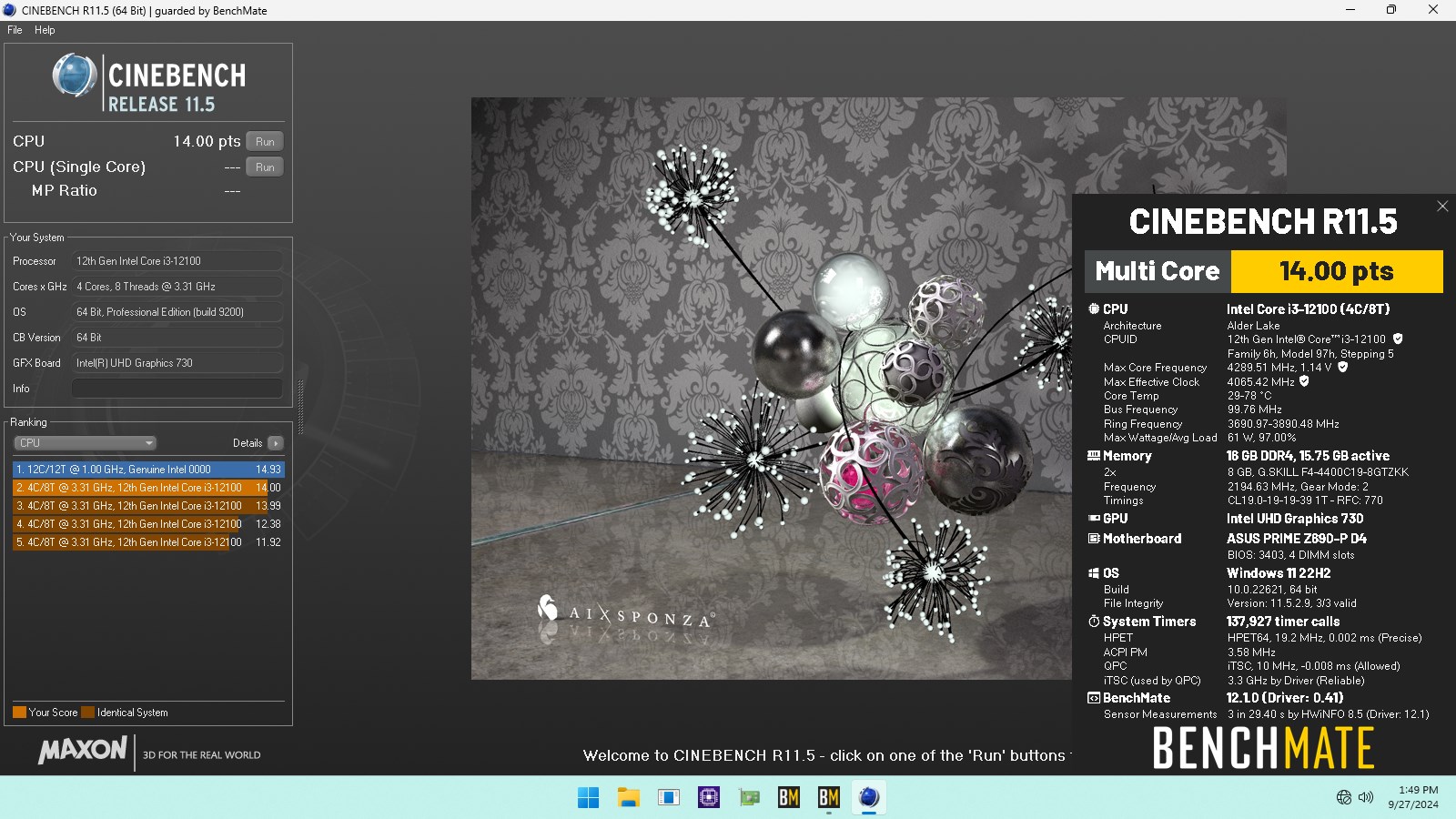The image size is (1456, 819).
Task: Click the CPUID verified shield icon
Action: coord(1398,339)
